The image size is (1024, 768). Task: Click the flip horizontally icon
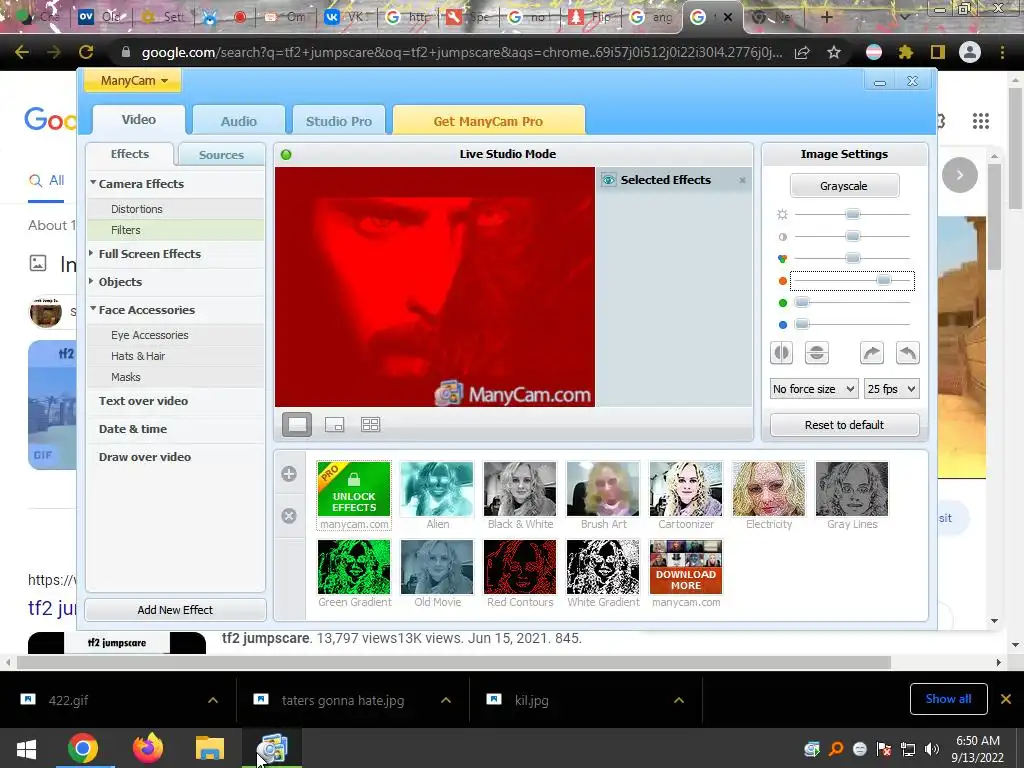coord(781,353)
